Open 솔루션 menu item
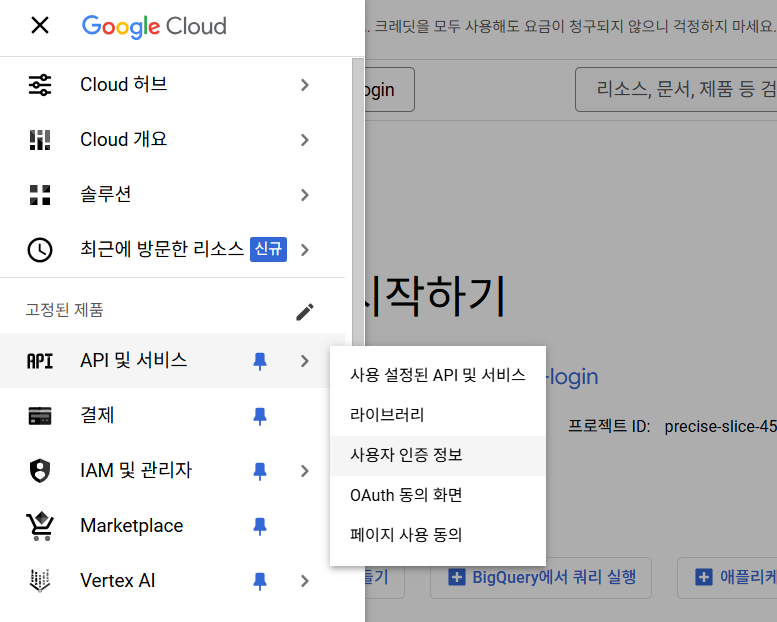 (x=172, y=195)
